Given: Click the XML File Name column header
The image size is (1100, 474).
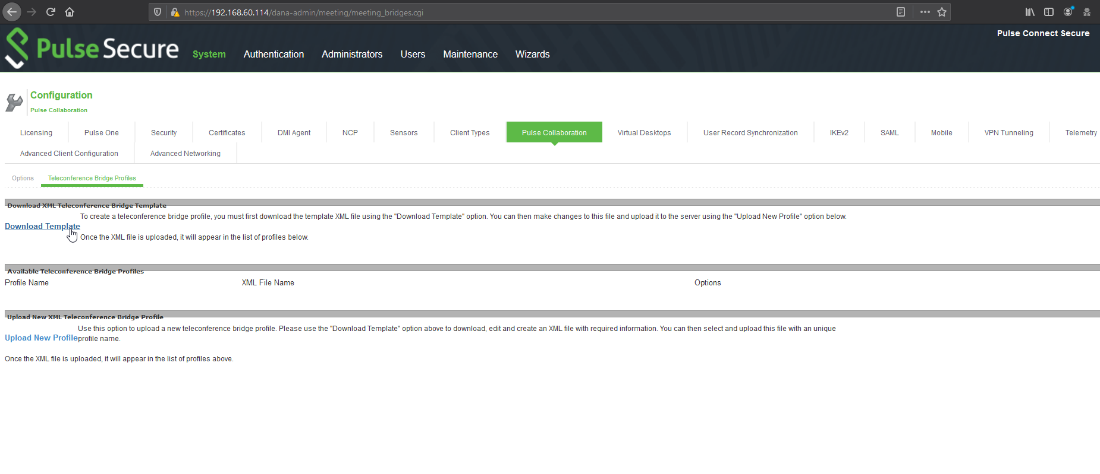Looking at the screenshot, I should [268, 283].
